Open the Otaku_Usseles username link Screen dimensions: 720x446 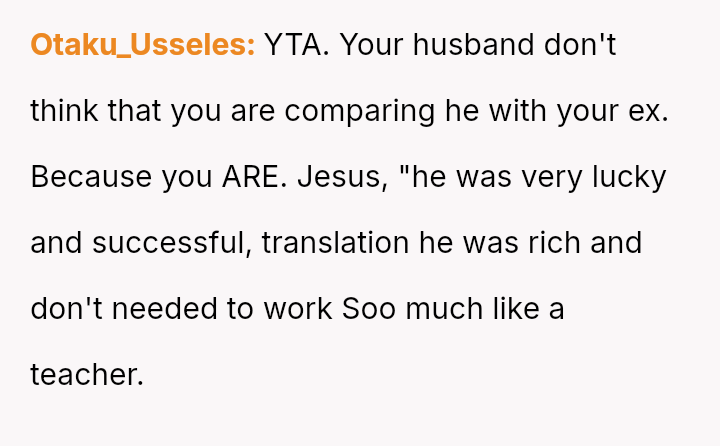coord(142,45)
